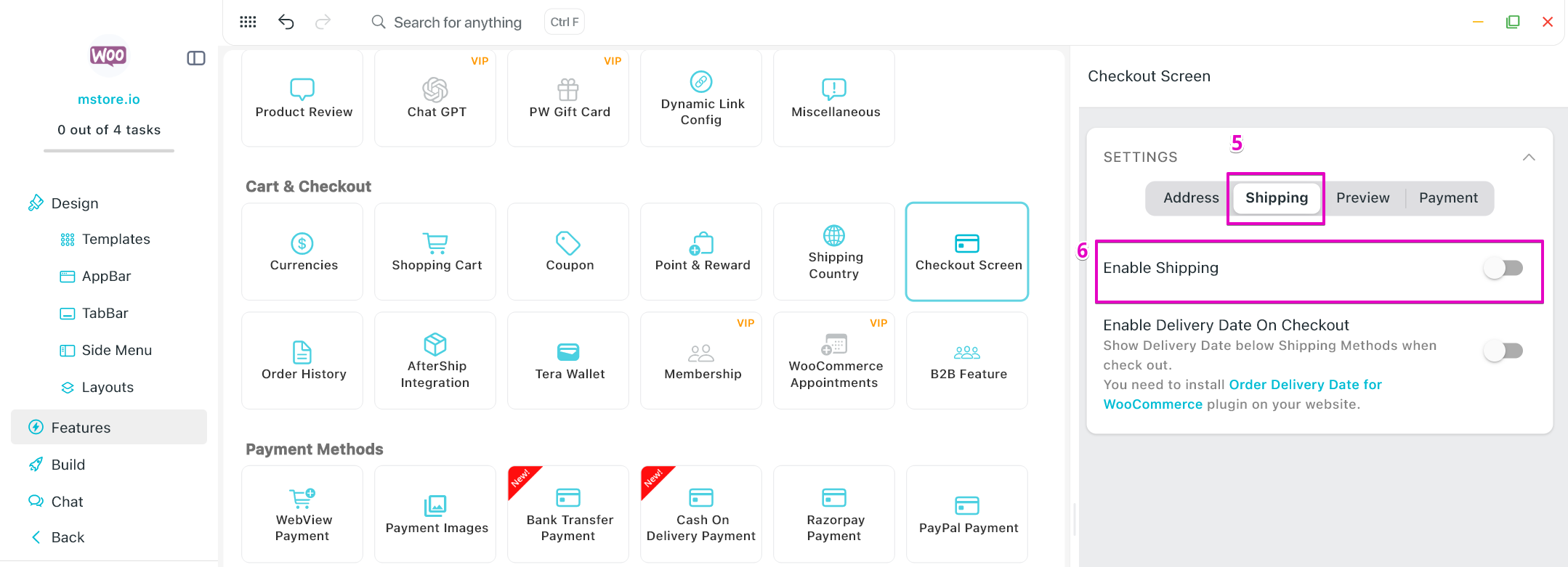The height and width of the screenshot is (567, 1568).
Task: Click the undo arrow icon
Action: [x=286, y=22]
